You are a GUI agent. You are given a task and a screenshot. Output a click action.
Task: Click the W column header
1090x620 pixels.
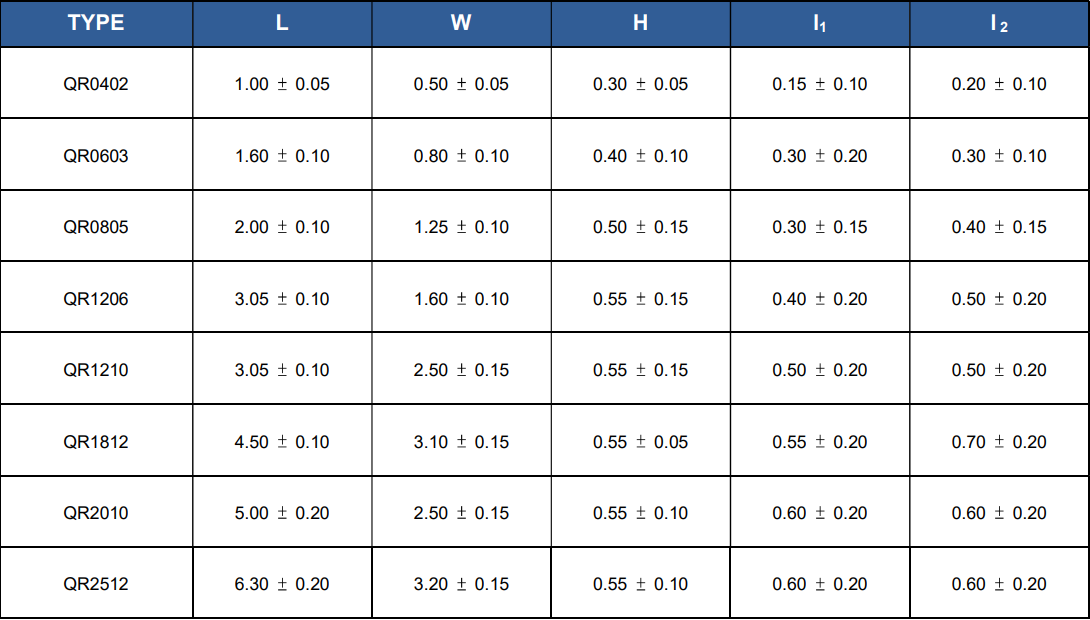tap(461, 23)
